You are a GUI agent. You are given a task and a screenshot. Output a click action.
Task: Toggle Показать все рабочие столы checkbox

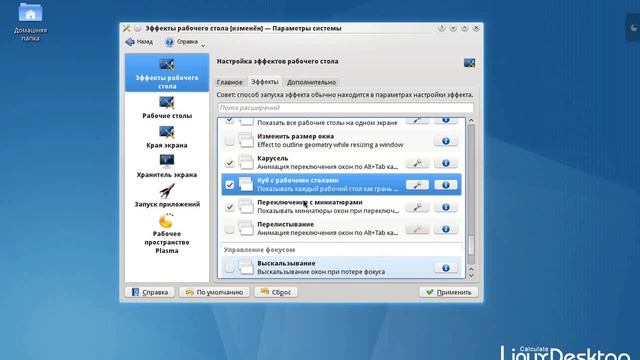[x=229, y=120]
